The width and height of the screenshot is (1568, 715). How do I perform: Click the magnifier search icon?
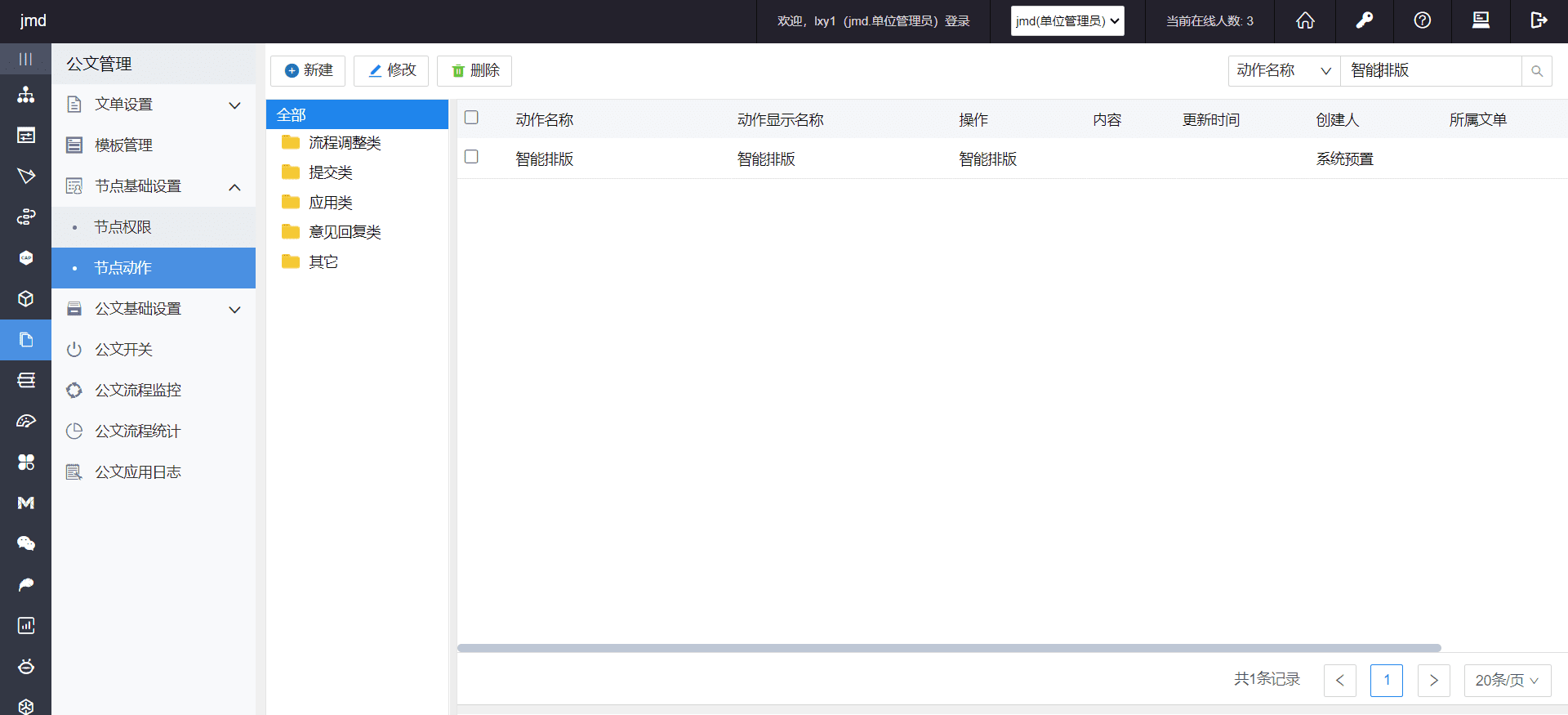coord(1537,71)
